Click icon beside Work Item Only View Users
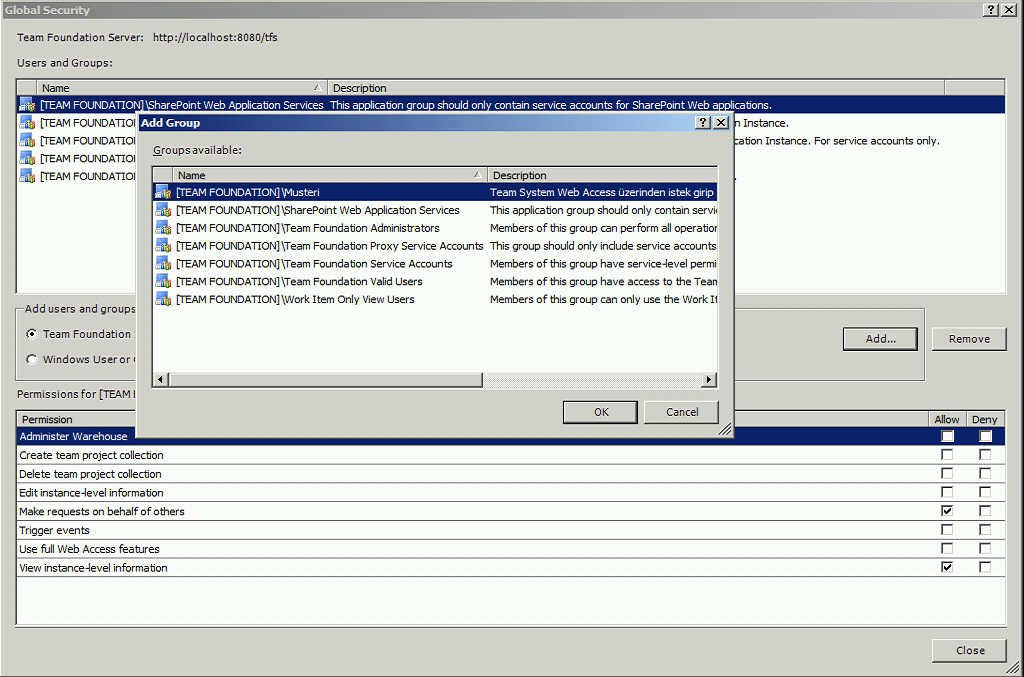Image resolution: width=1024 pixels, height=677 pixels. click(x=163, y=300)
